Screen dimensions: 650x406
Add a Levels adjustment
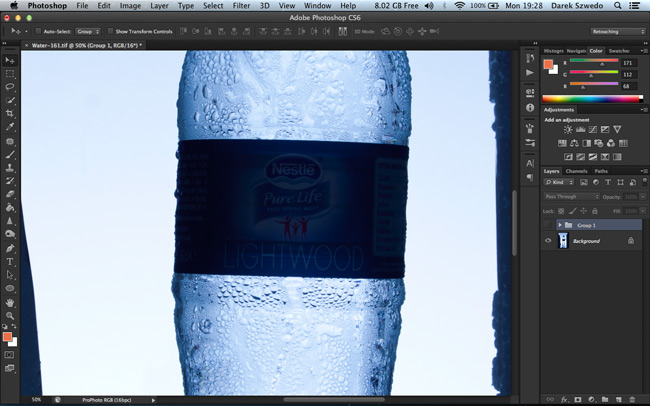[x=580, y=129]
